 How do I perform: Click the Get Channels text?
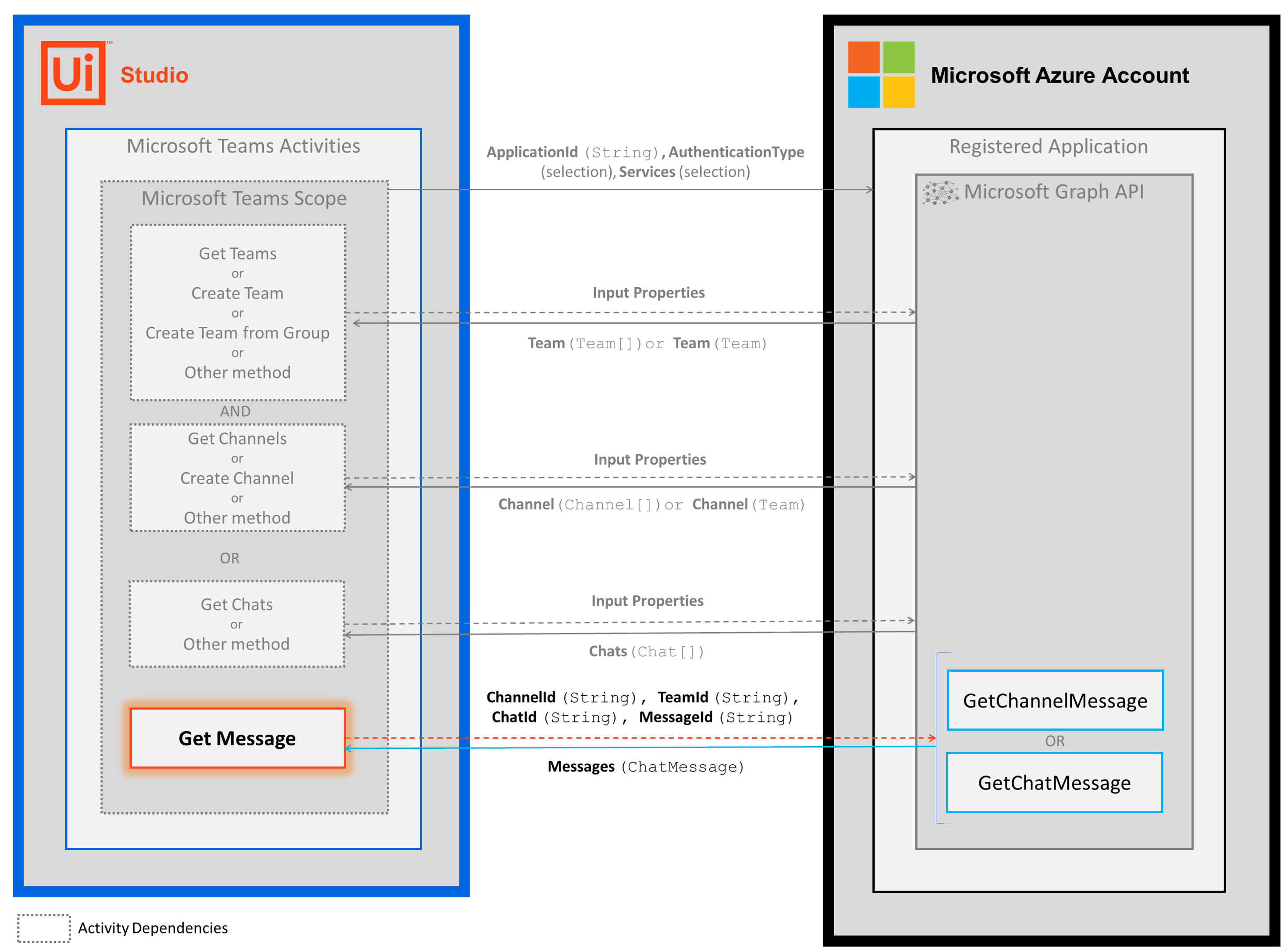click(x=237, y=438)
